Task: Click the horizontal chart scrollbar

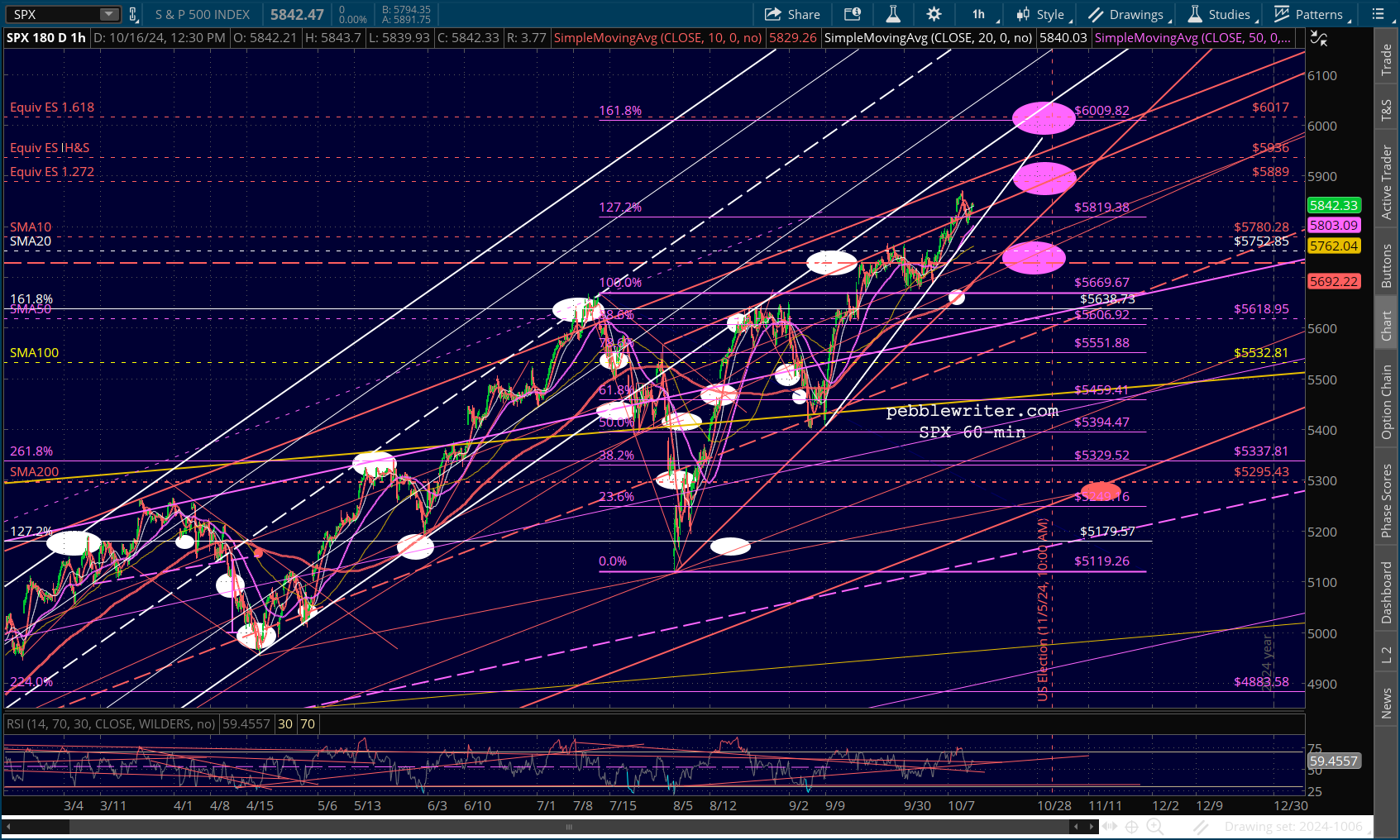Action: click(x=569, y=826)
